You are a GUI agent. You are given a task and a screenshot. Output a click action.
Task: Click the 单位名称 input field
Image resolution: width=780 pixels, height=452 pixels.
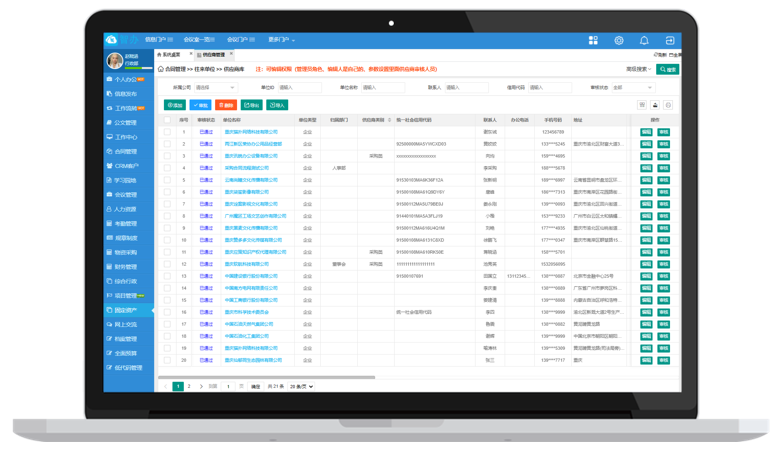pos(384,88)
